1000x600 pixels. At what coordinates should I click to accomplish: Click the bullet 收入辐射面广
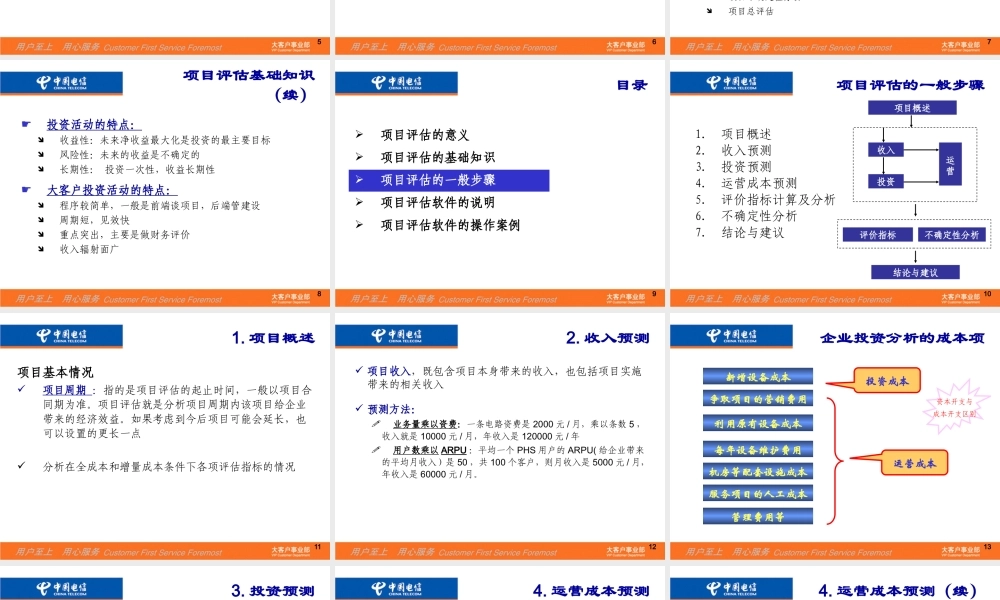tap(89, 249)
